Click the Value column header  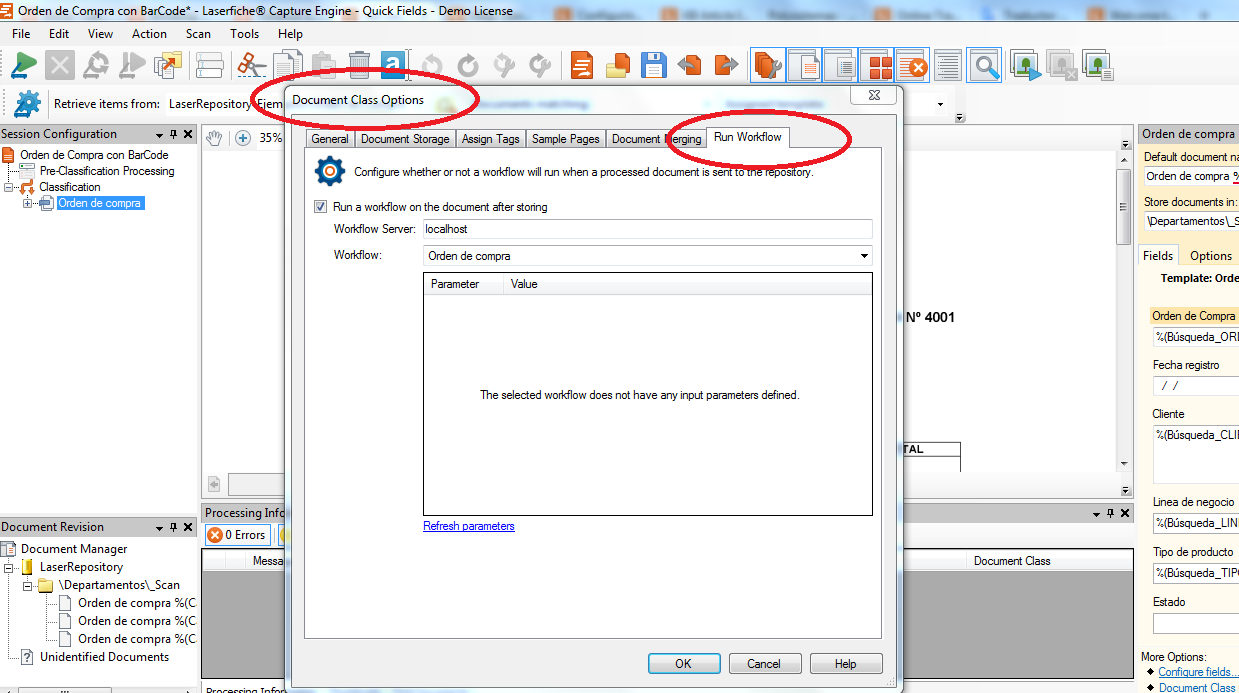687,284
